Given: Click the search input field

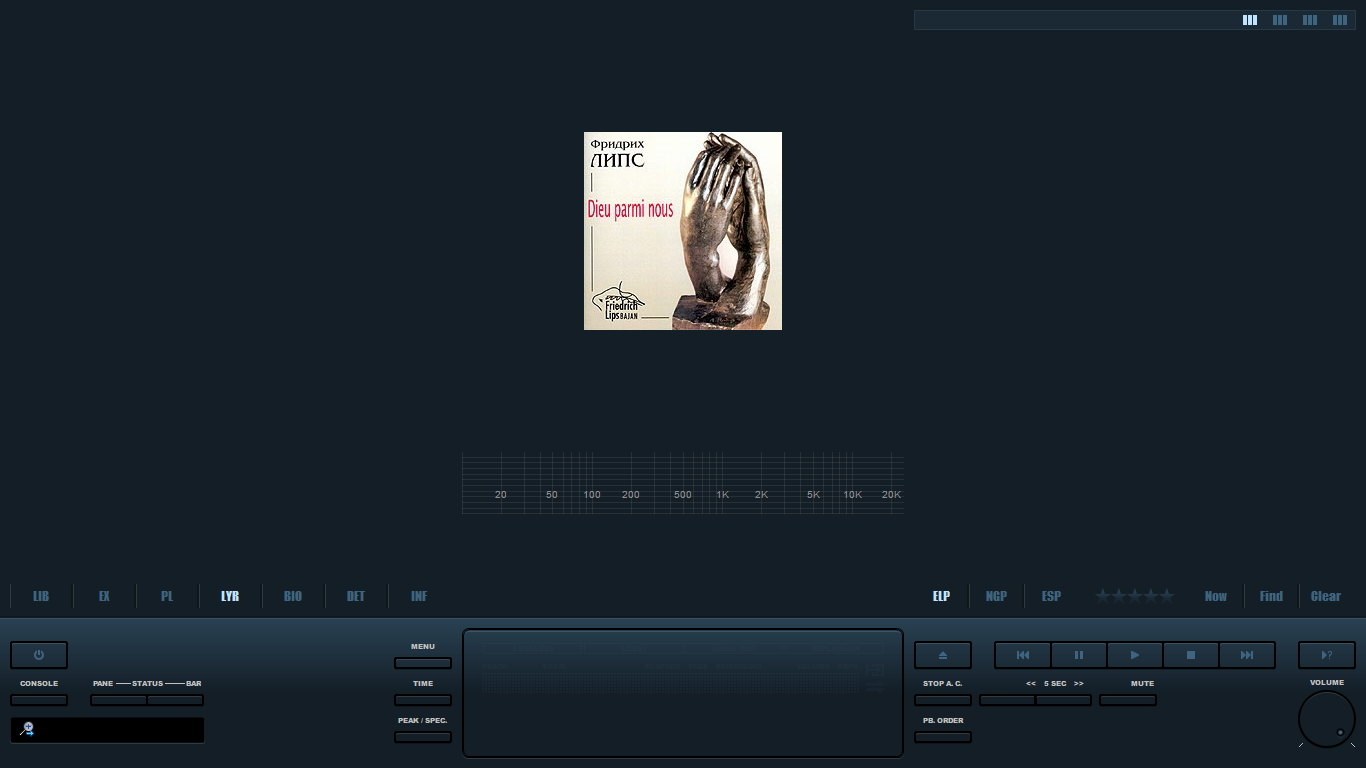Looking at the screenshot, I should pos(107,730).
